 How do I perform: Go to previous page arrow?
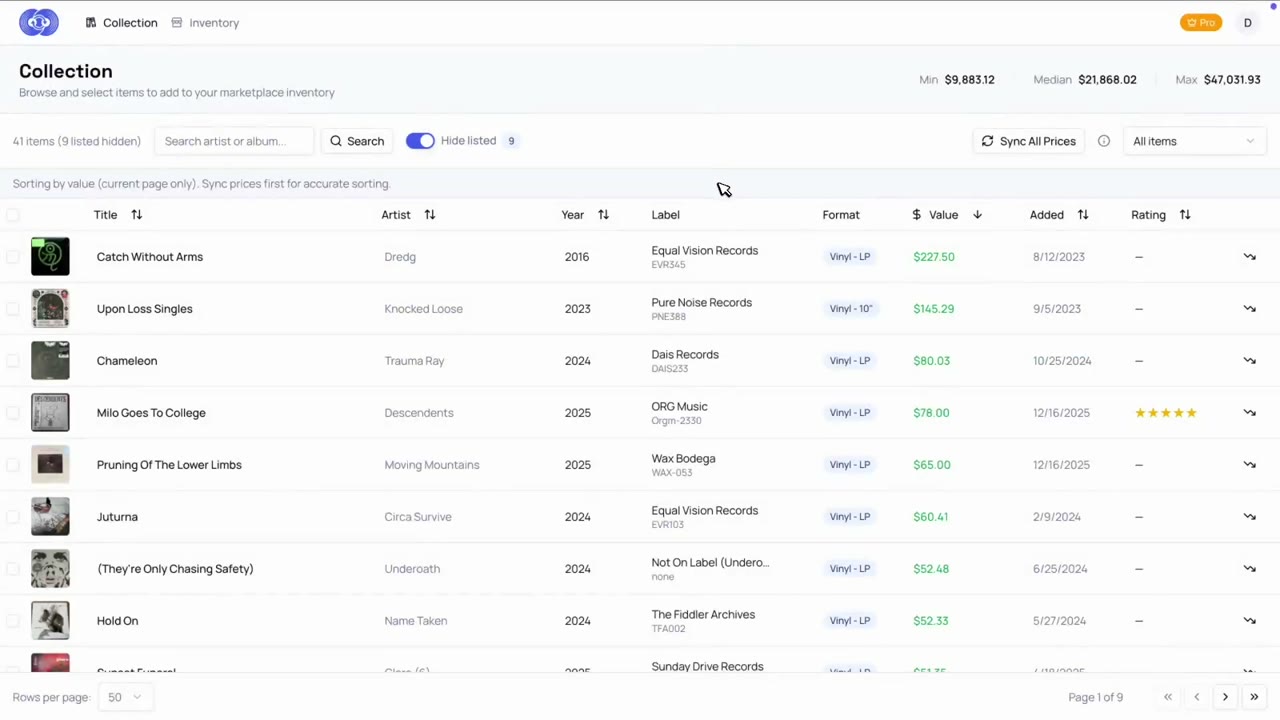[x=1196, y=697]
